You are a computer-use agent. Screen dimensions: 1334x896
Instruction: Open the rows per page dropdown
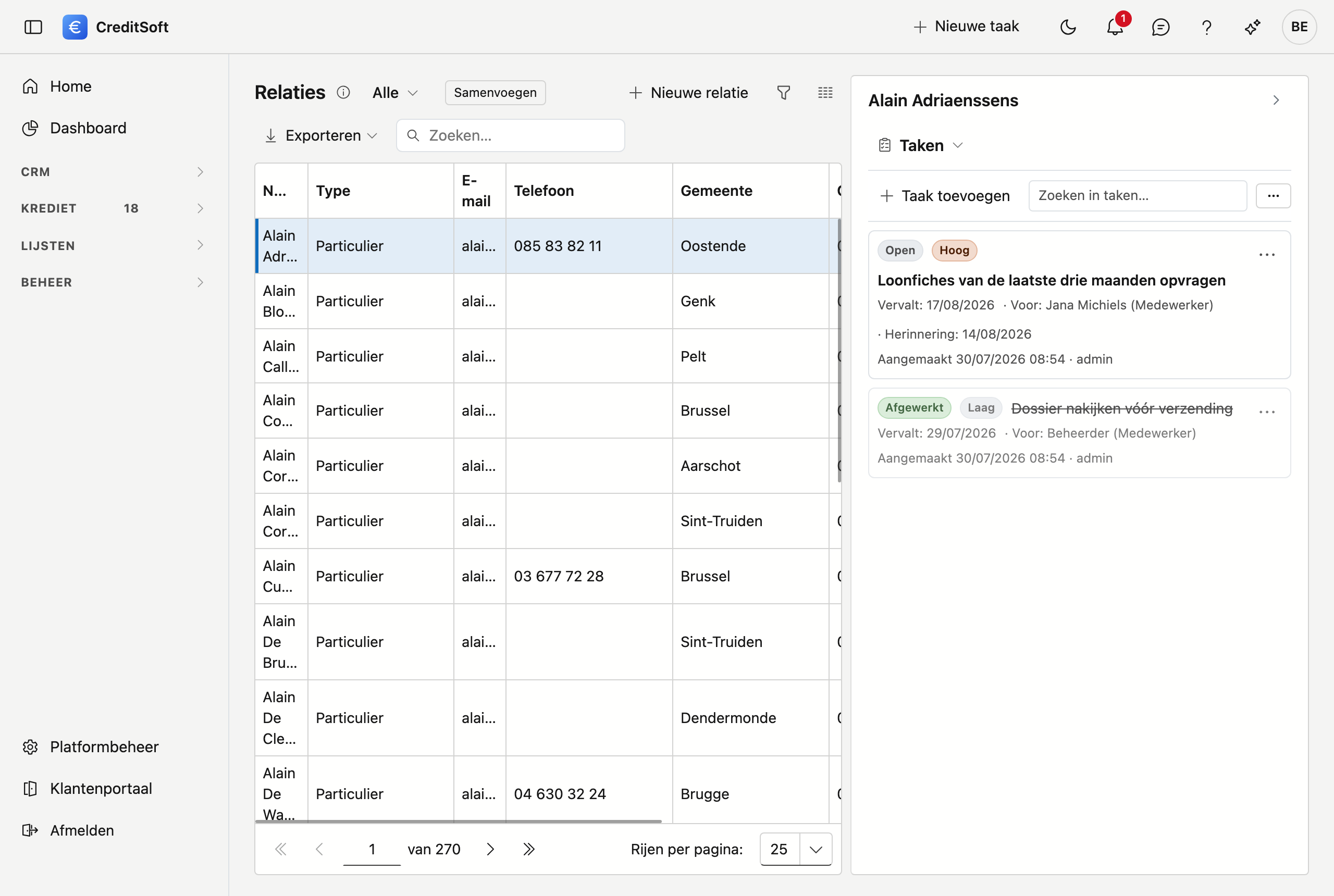click(x=796, y=850)
